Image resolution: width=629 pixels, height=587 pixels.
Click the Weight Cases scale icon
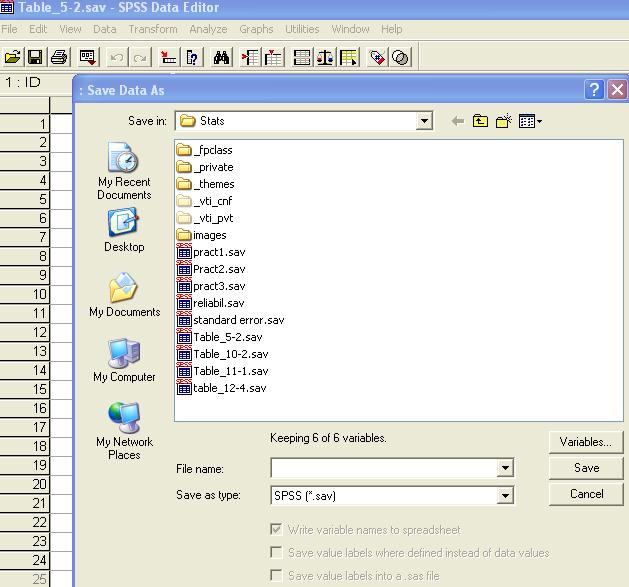coord(325,58)
